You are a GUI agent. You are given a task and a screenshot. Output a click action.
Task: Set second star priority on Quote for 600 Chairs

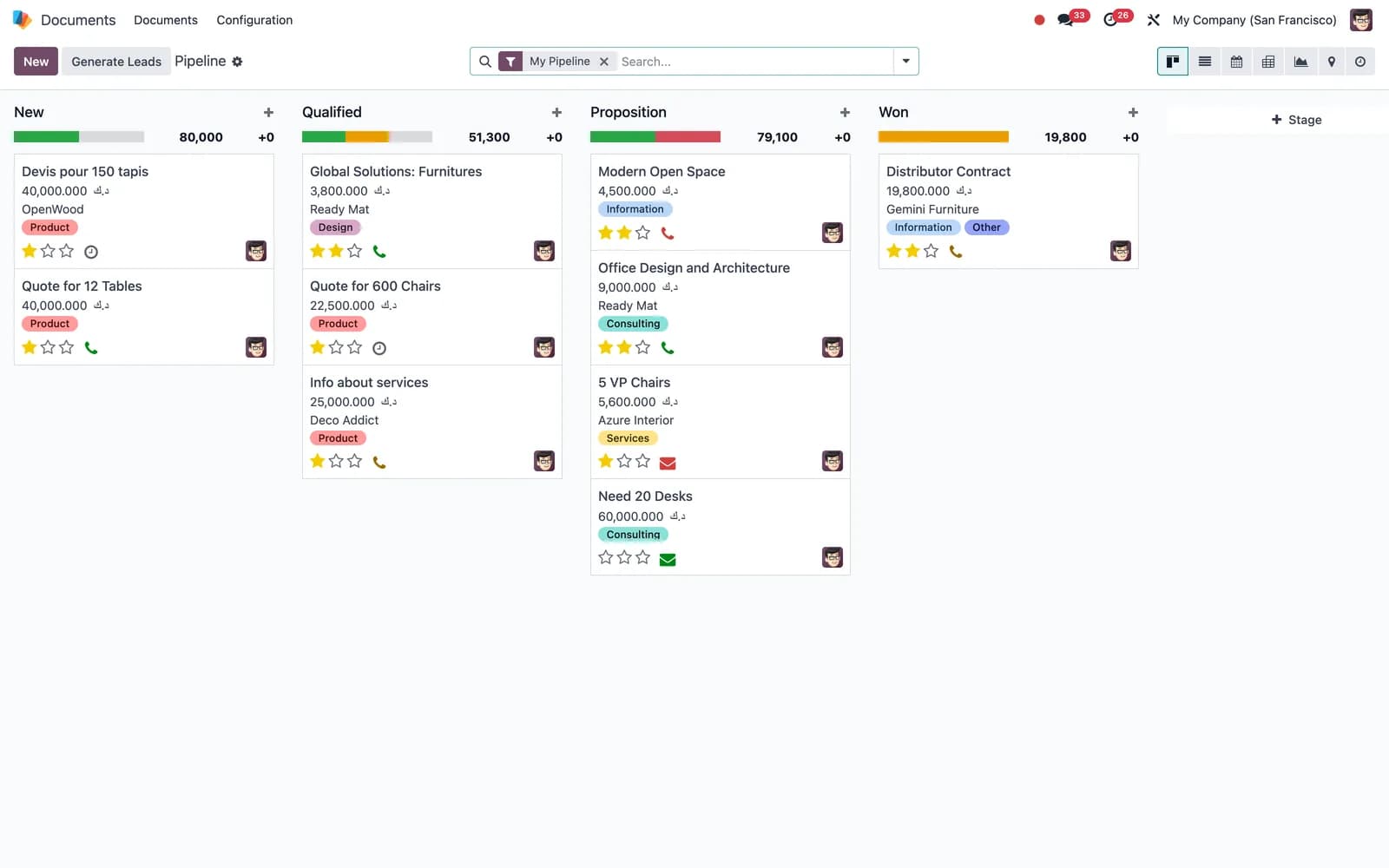337,347
